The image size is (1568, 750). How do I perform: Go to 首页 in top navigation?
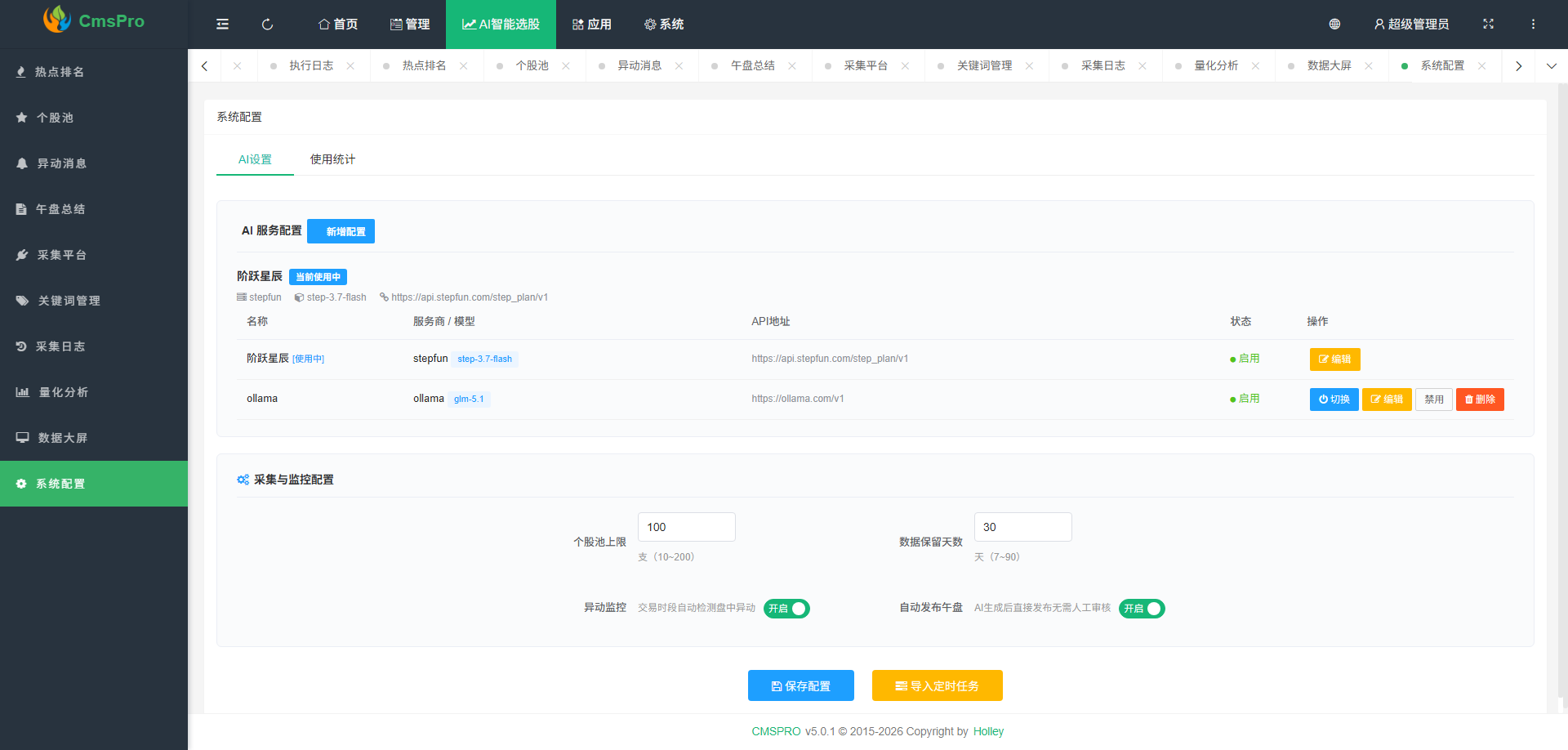(x=338, y=25)
